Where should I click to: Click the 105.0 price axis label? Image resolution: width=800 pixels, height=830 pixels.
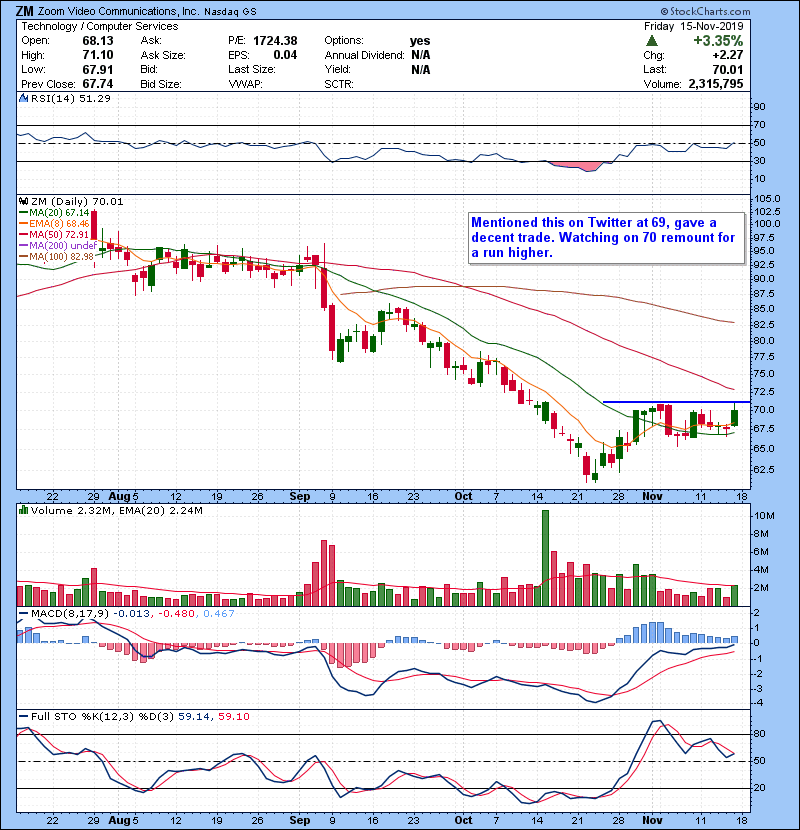pyautogui.click(x=767, y=199)
